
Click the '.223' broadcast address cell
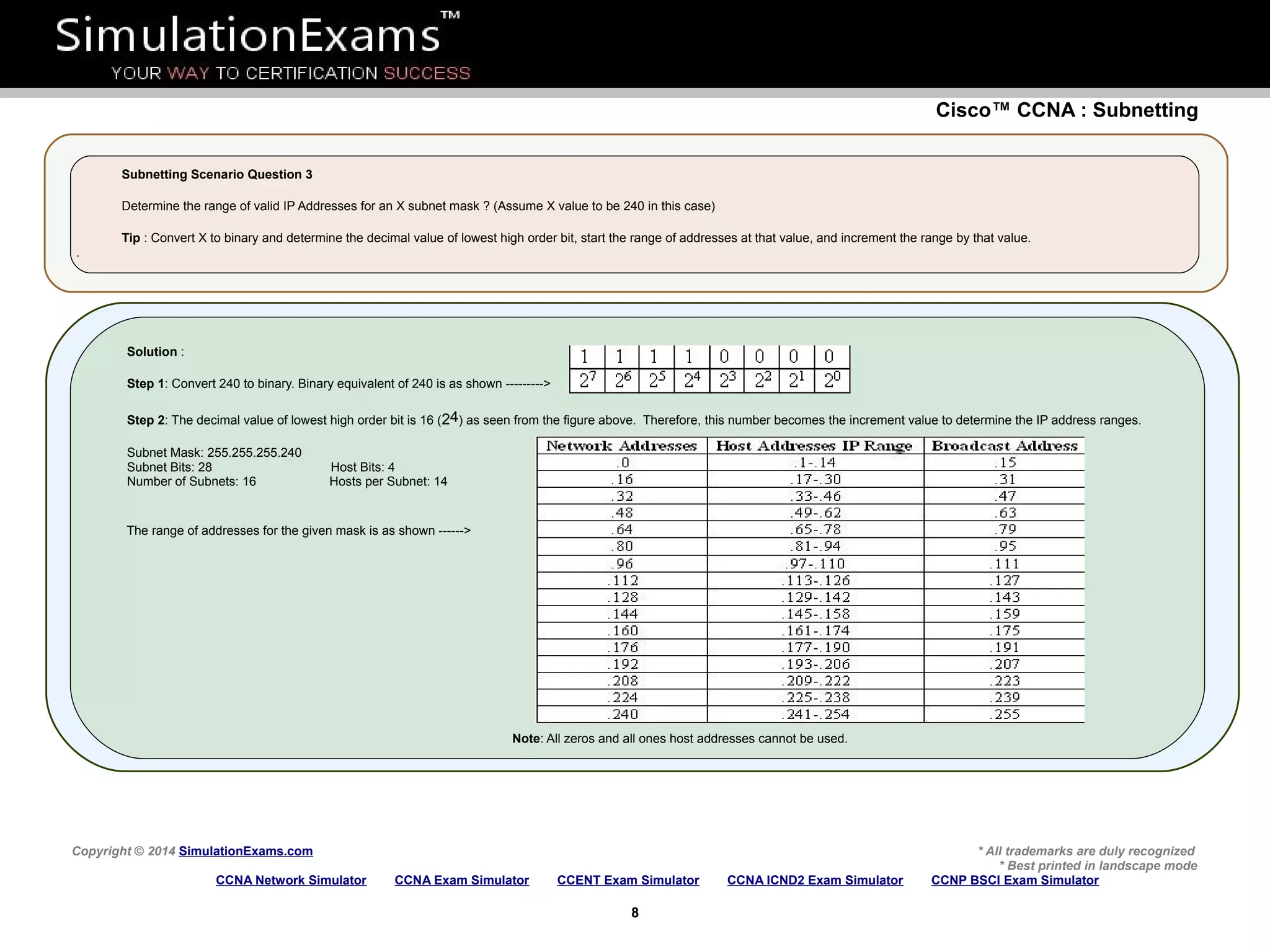point(1005,681)
